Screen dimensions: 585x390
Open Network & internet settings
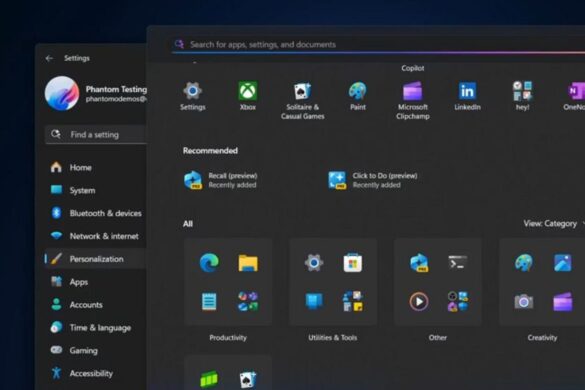(x=95, y=236)
